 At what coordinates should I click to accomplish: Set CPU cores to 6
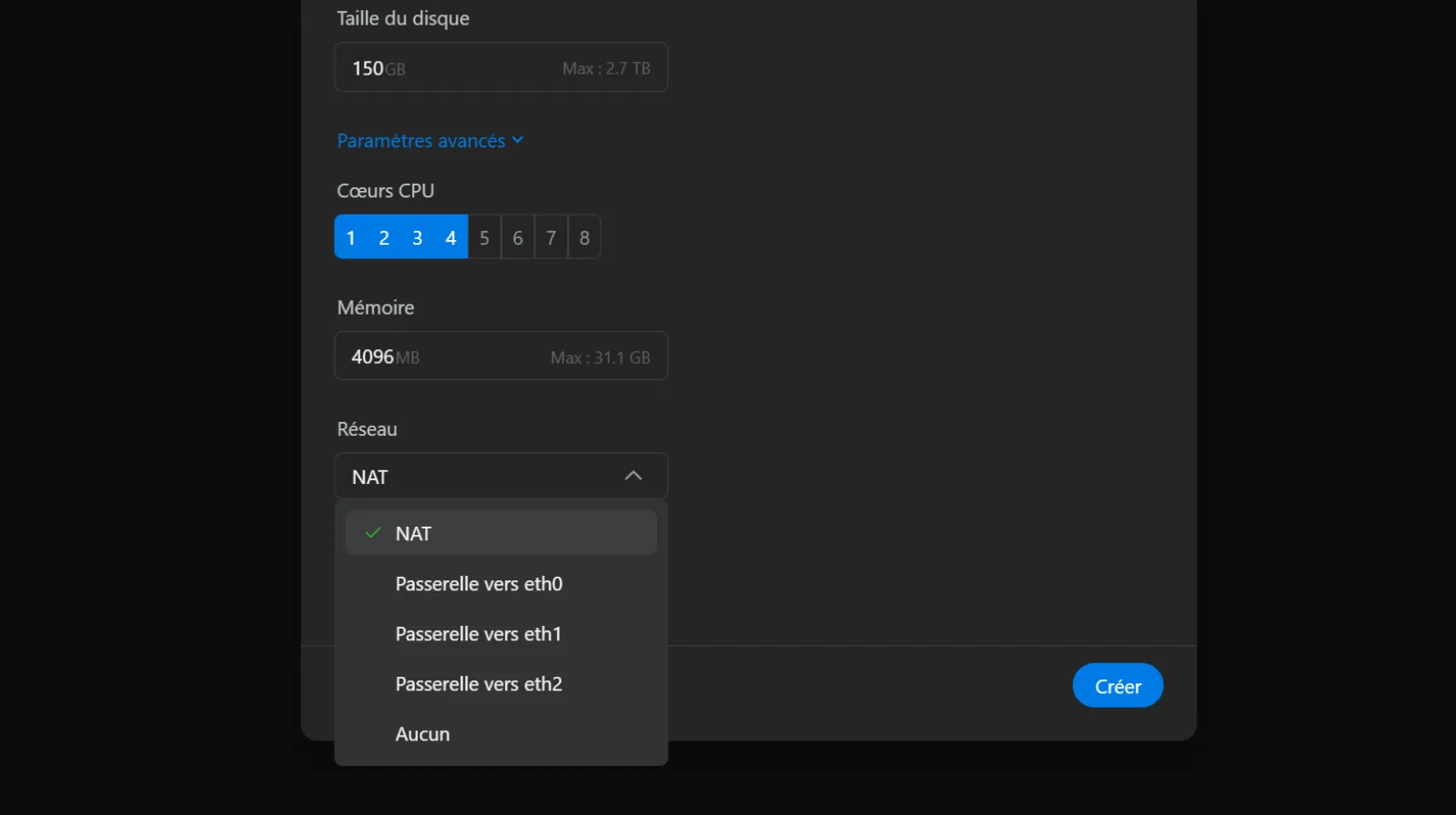(518, 237)
